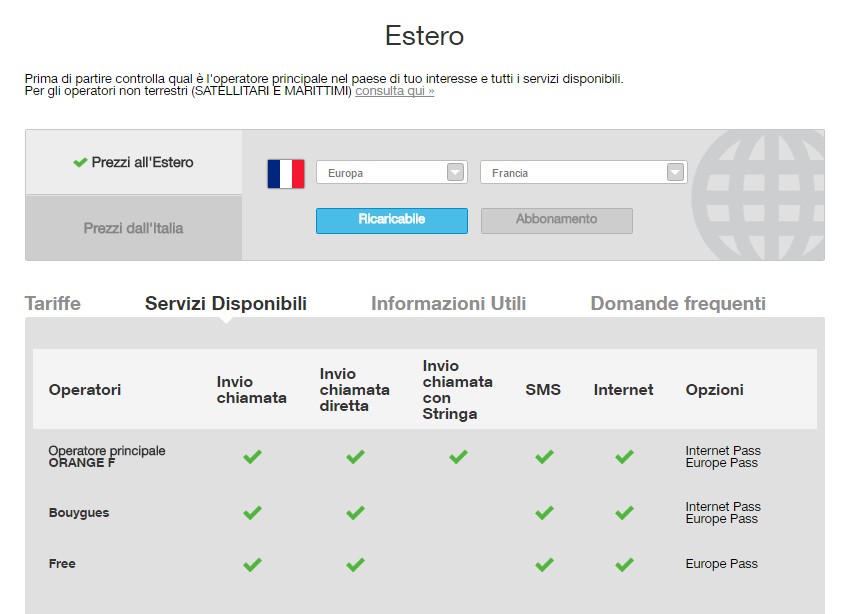Click the Invio chiamata column header
The image size is (847, 614).
coord(252,390)
